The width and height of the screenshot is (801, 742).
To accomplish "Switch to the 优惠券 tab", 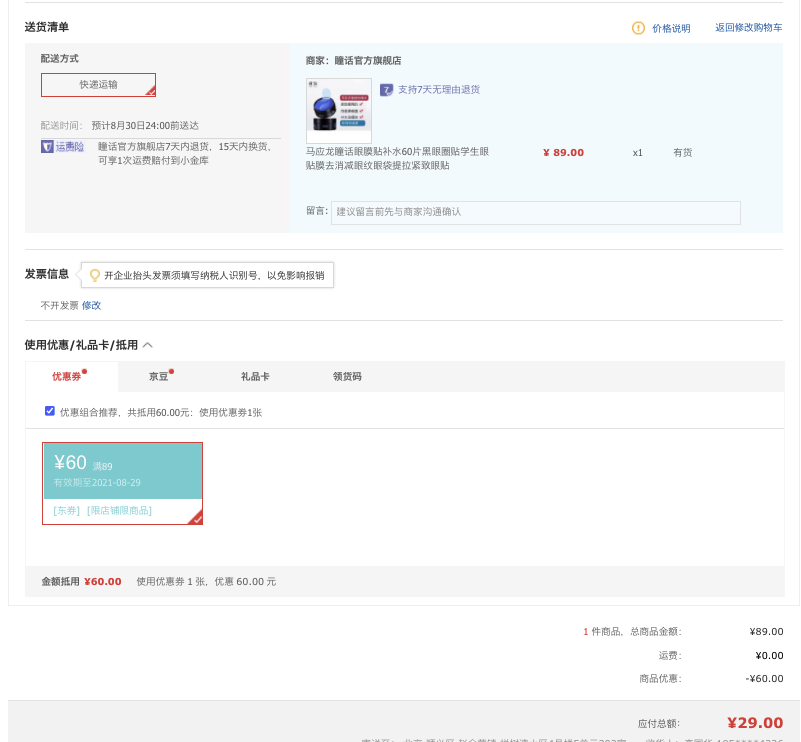I will pyautogui.click(x=67, y=377).
